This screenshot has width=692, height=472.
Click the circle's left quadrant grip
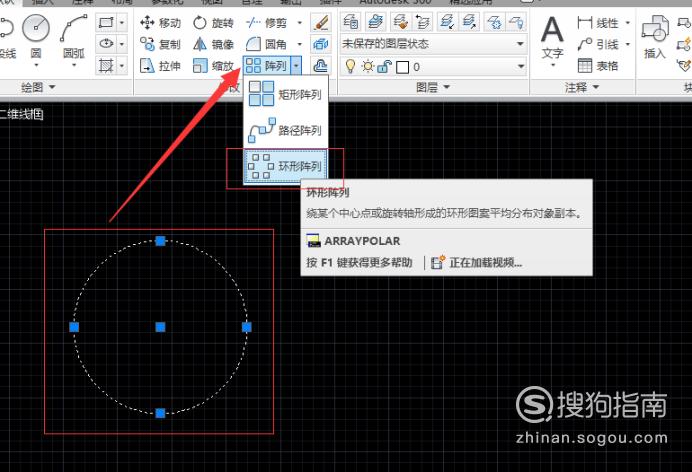click(x=74, y=327)
